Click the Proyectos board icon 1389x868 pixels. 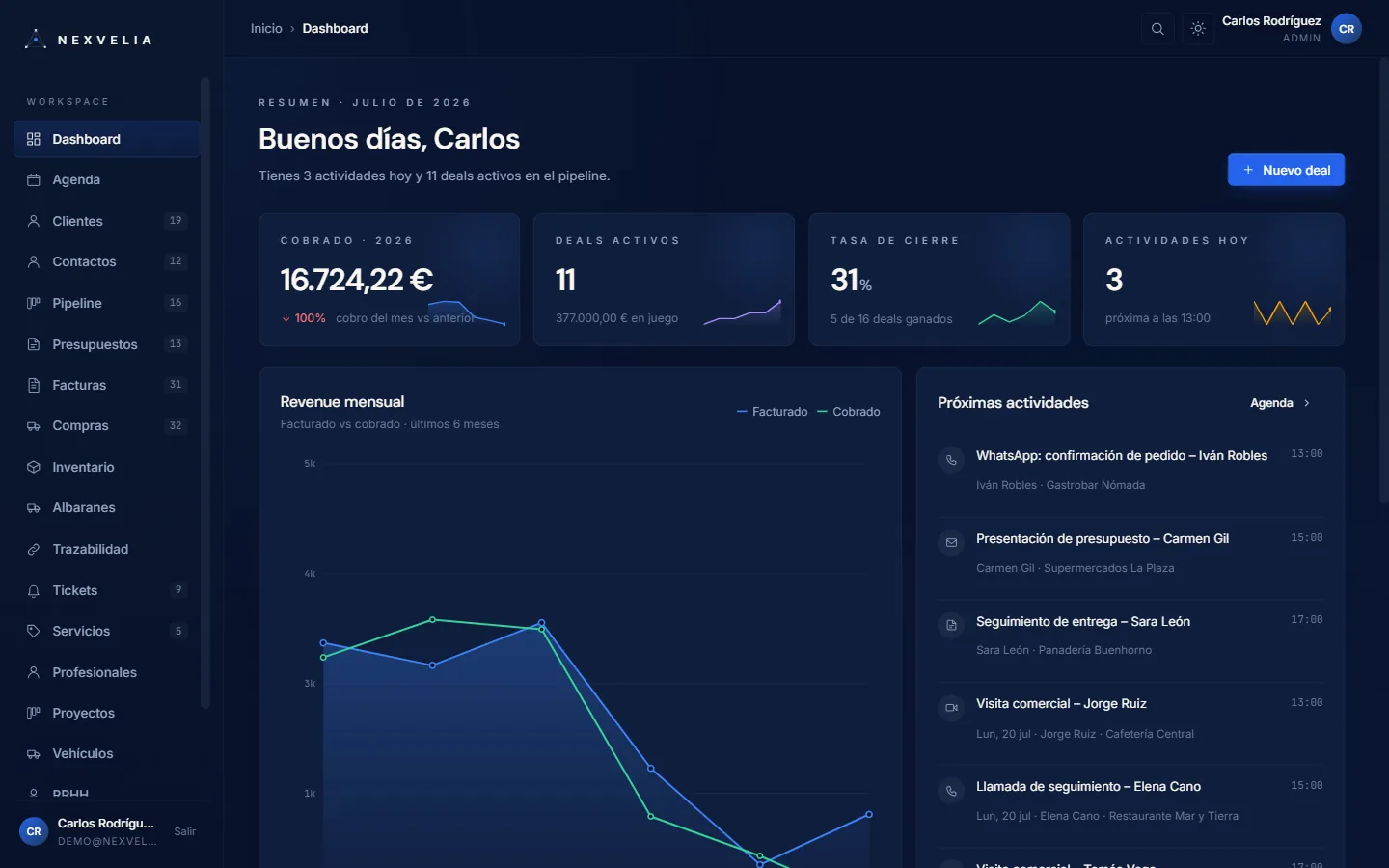click(34, 713)
